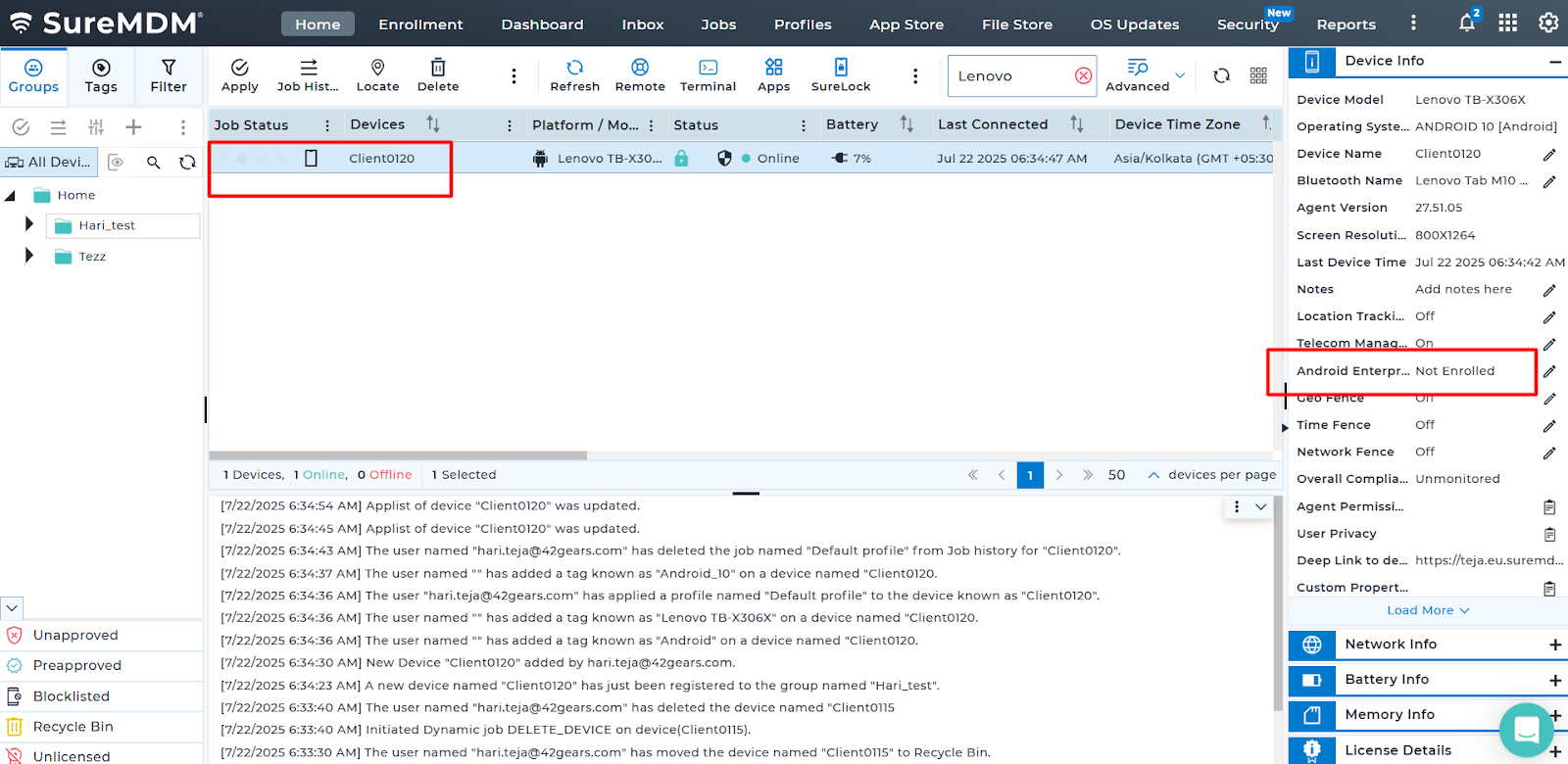Clear the Lenovo search text
The height and width of the screenshot is (764, 1568).
tap(1083, 76)
